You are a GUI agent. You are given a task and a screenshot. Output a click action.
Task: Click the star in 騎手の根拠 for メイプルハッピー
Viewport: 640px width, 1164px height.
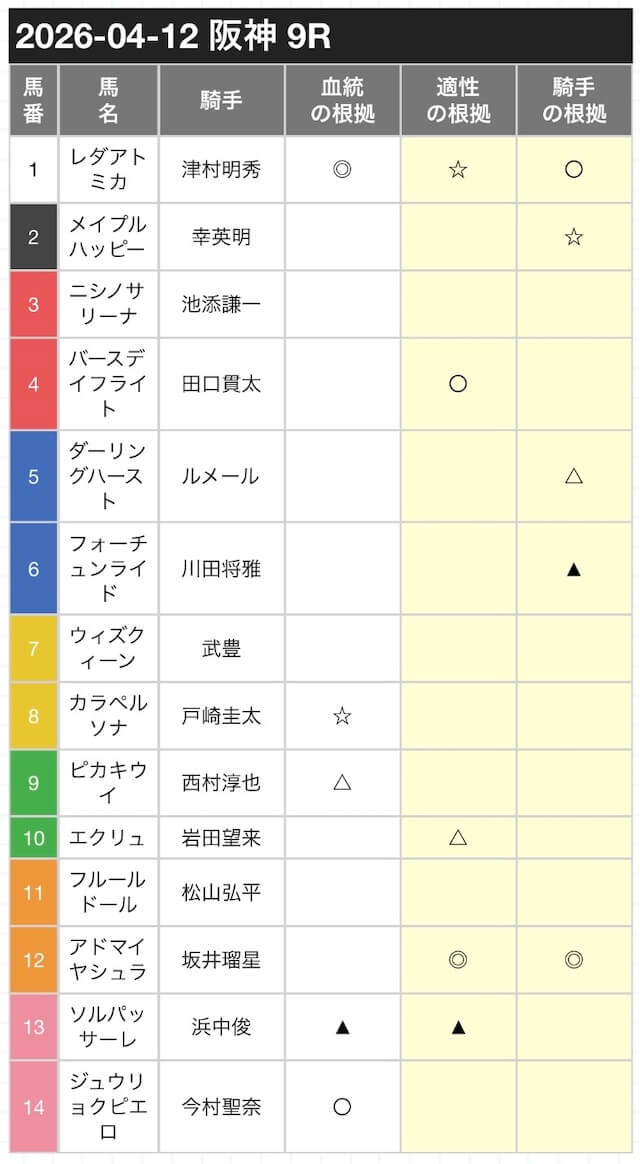[574, 237]
